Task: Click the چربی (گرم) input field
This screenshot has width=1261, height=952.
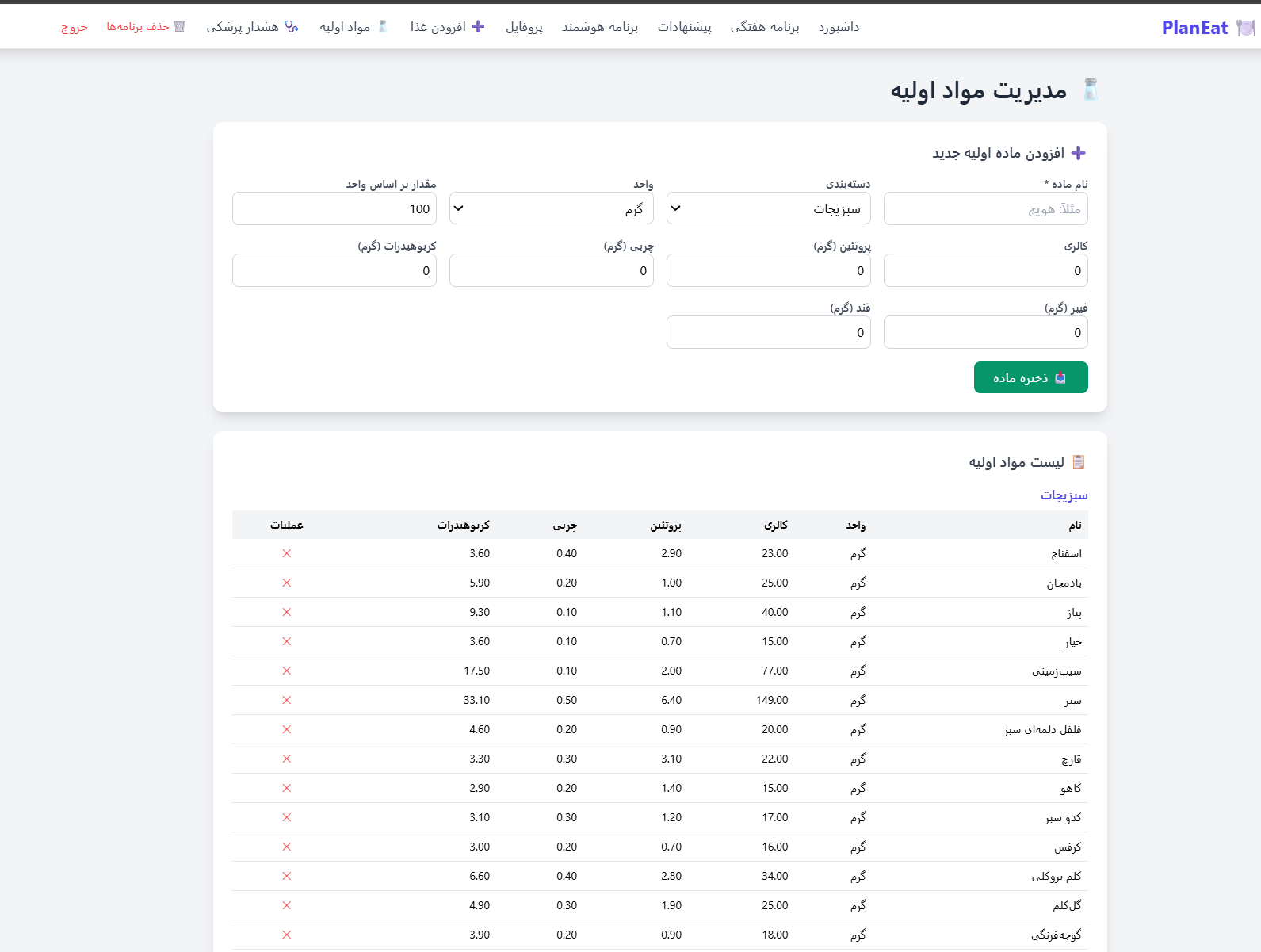Action: coord(552,270)
